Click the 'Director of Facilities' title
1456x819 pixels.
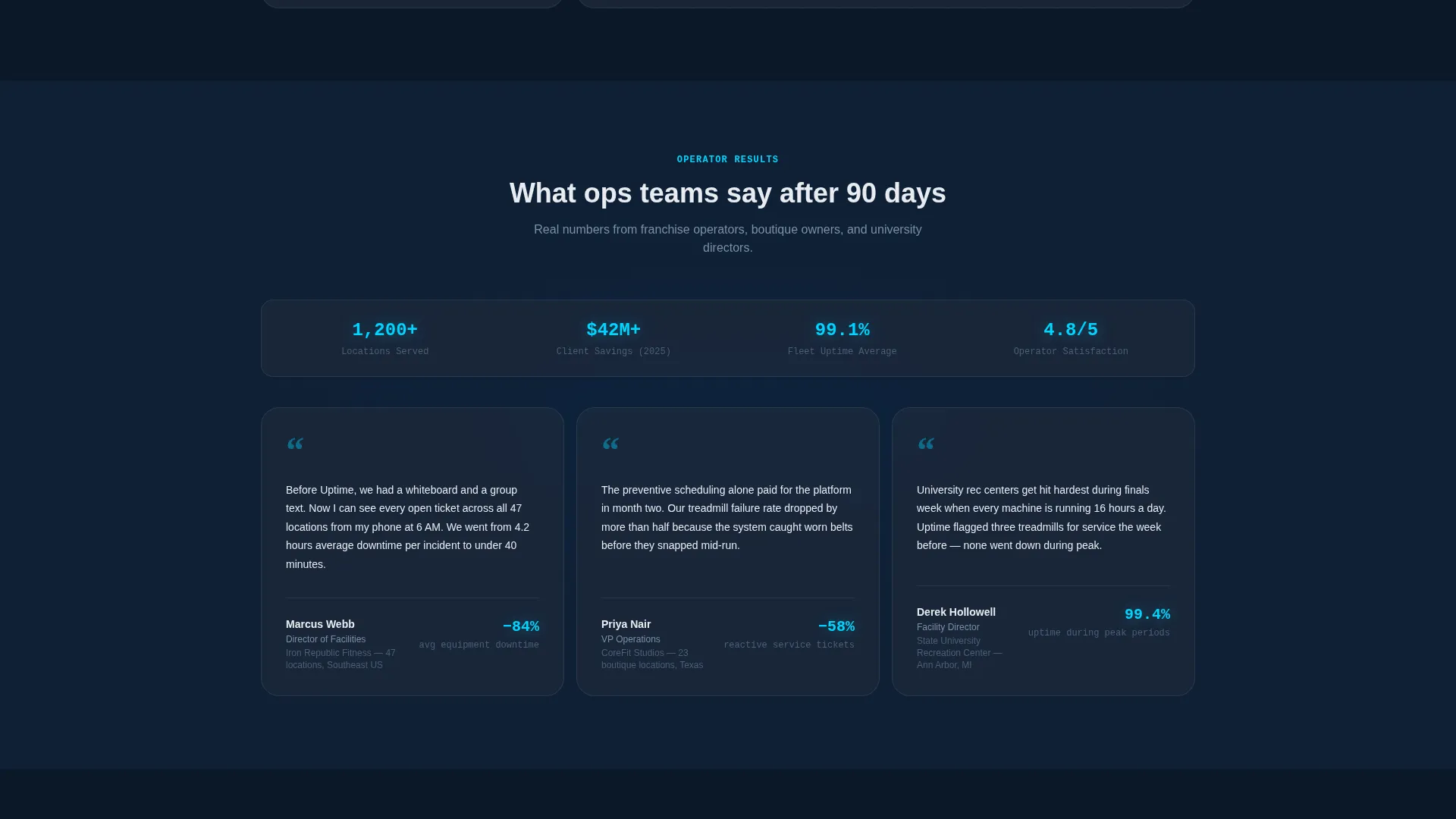325,639
